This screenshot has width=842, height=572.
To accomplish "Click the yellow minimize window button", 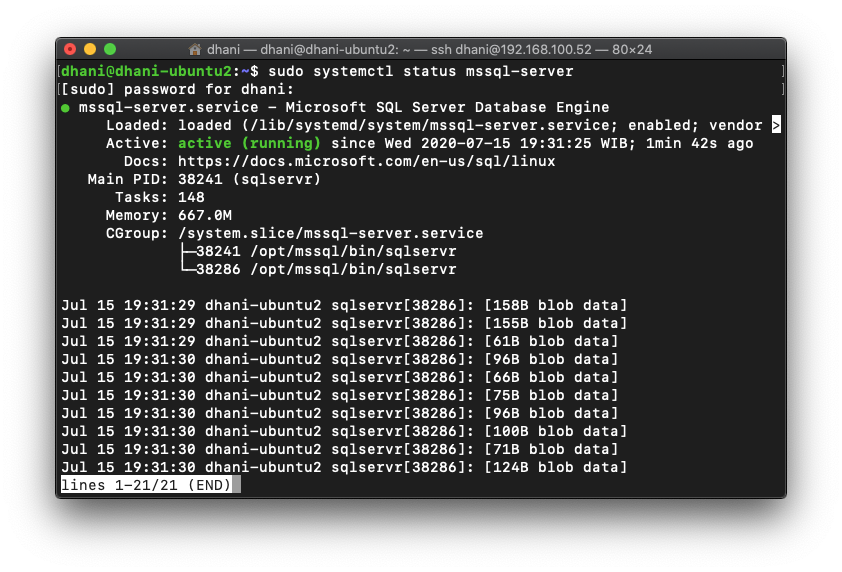I will click(90, 49).
